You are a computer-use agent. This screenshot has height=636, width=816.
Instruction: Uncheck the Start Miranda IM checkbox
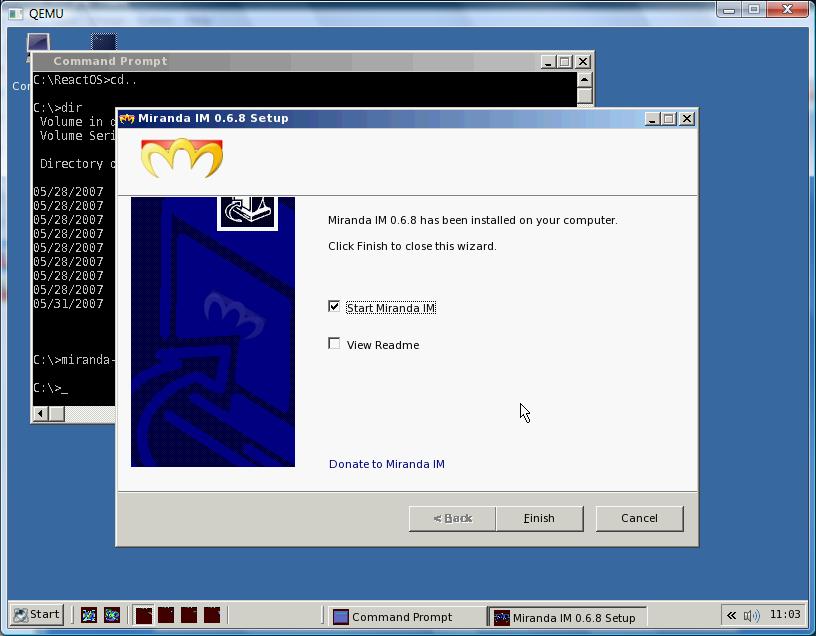click(334, 307)
